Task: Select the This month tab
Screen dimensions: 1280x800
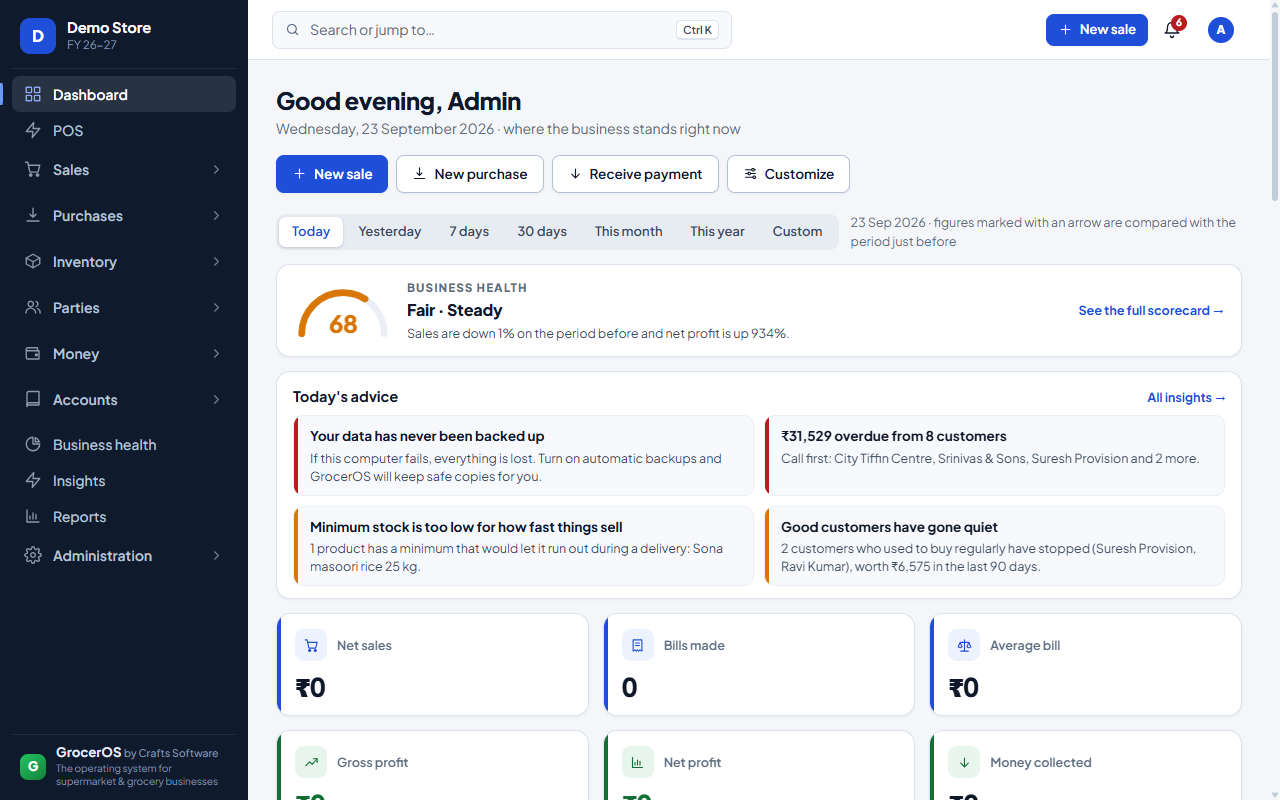Action: (628, 231)
